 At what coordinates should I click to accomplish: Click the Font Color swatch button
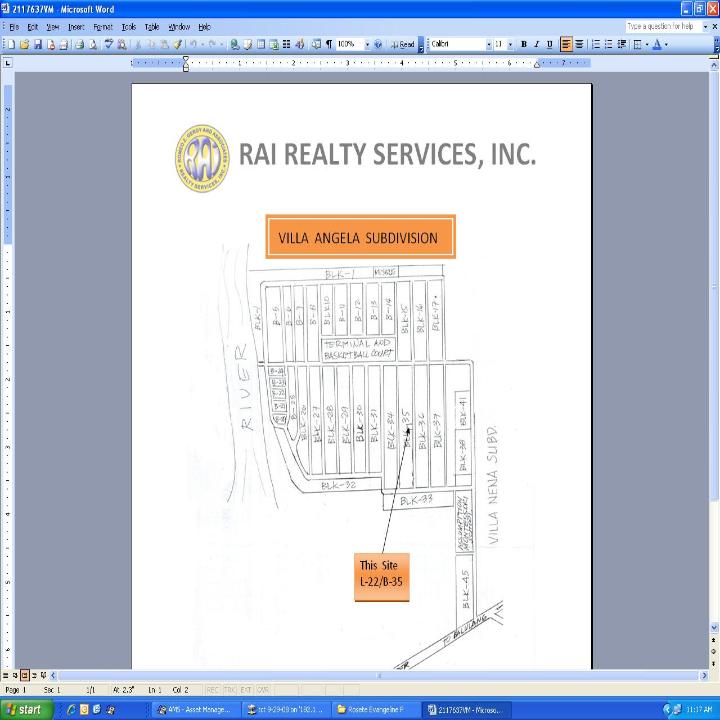[657, 45]
